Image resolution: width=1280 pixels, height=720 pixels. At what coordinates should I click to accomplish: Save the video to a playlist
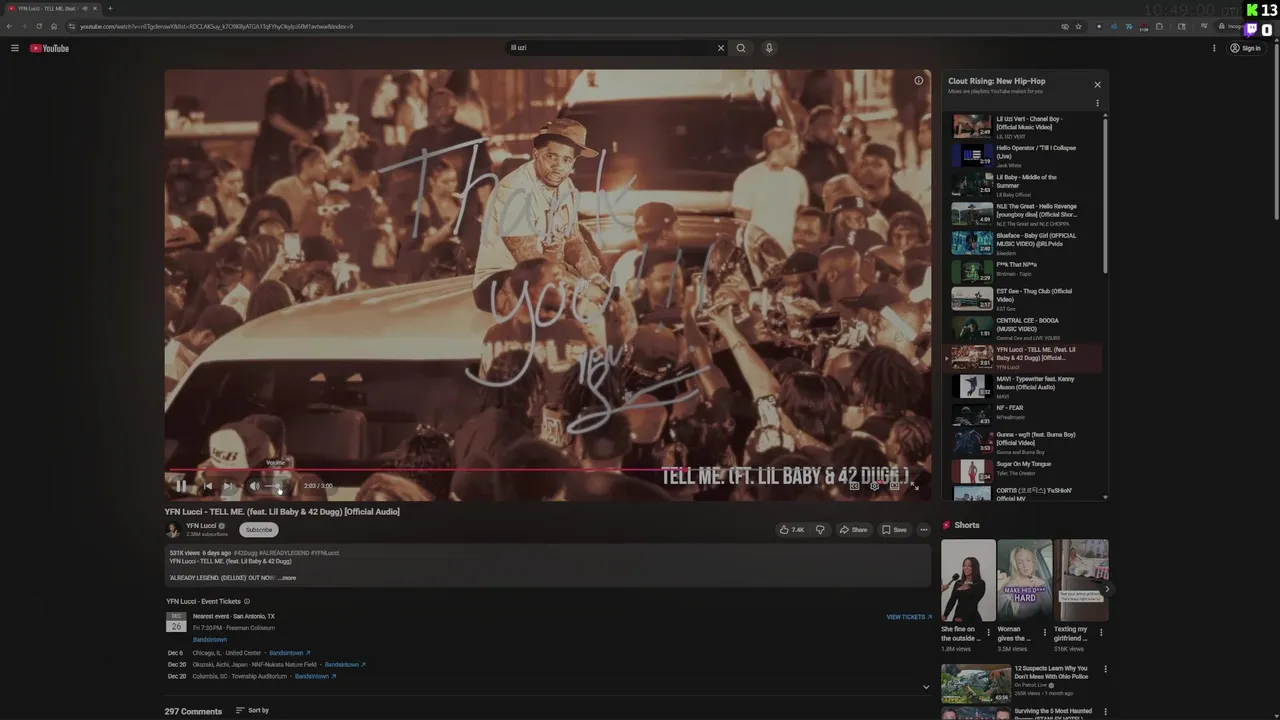point(894,530)
